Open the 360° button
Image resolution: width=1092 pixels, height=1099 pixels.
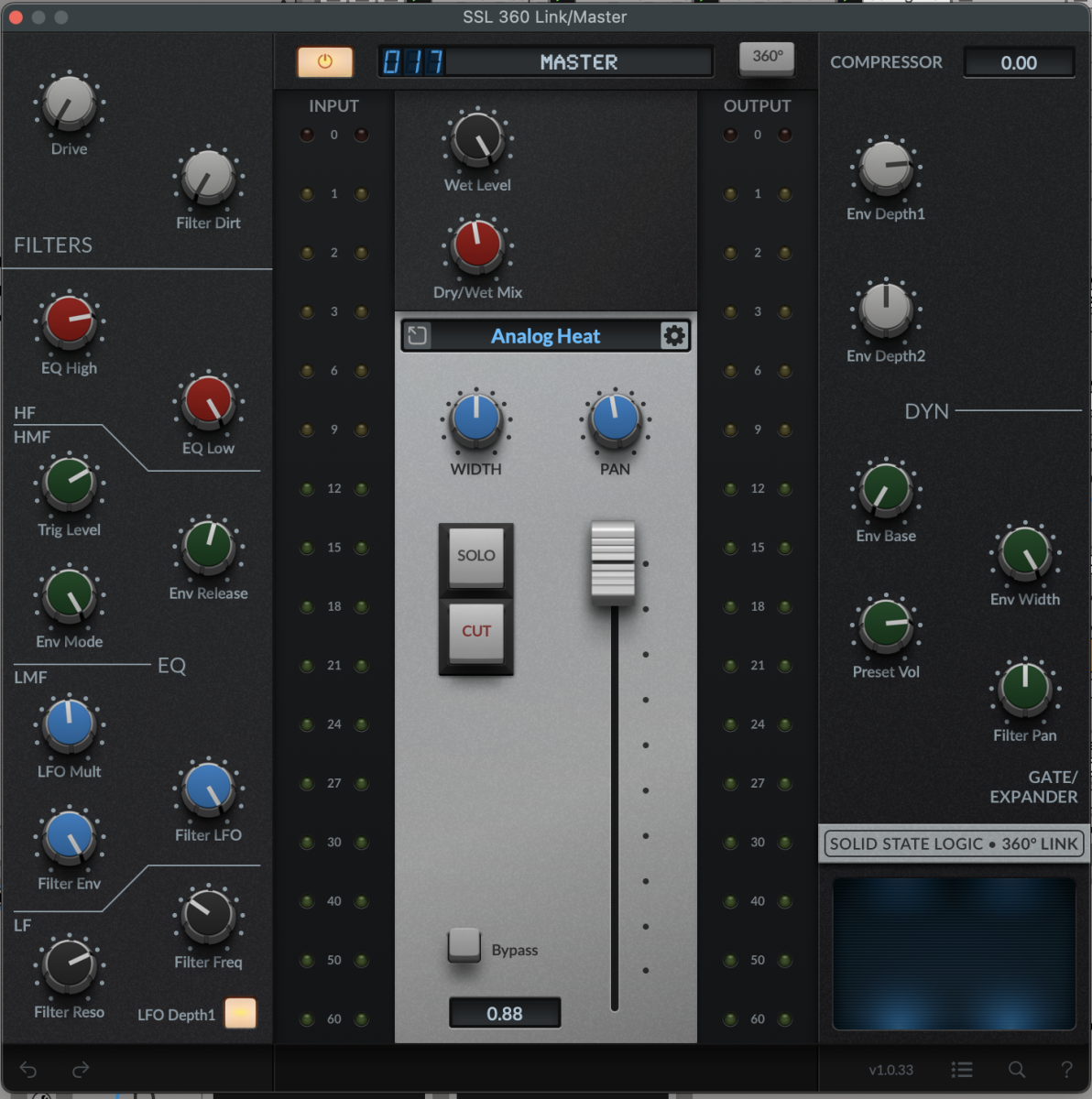[x=767, y=58]
